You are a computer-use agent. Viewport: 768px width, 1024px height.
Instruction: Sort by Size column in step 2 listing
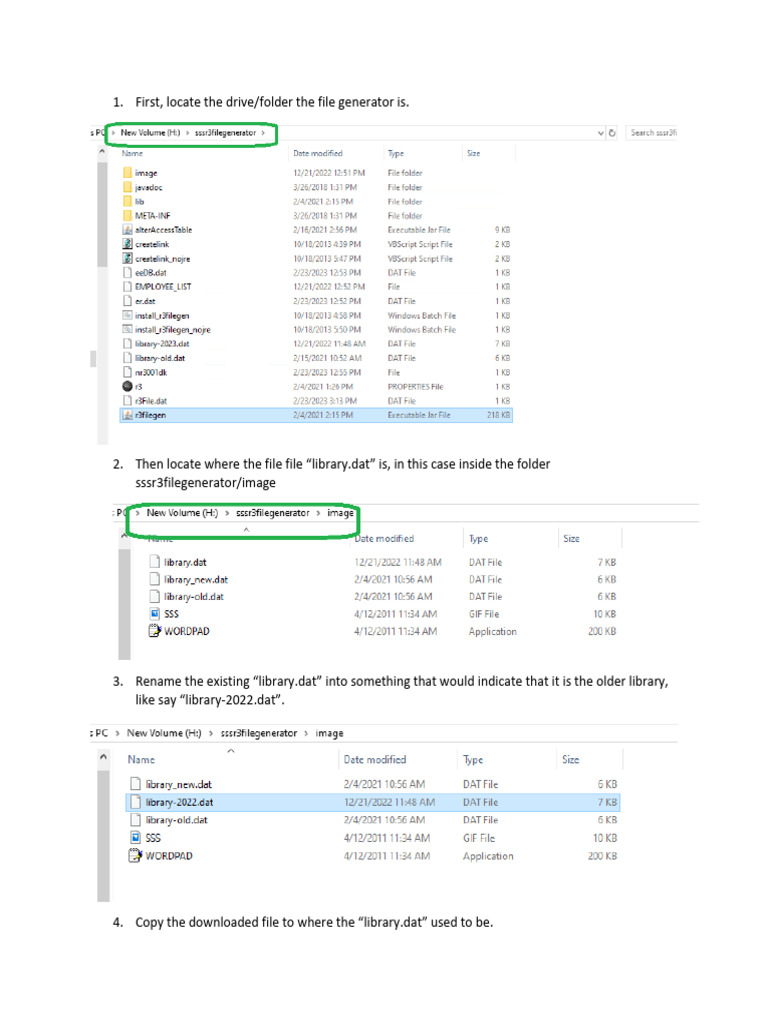point(571,539)
